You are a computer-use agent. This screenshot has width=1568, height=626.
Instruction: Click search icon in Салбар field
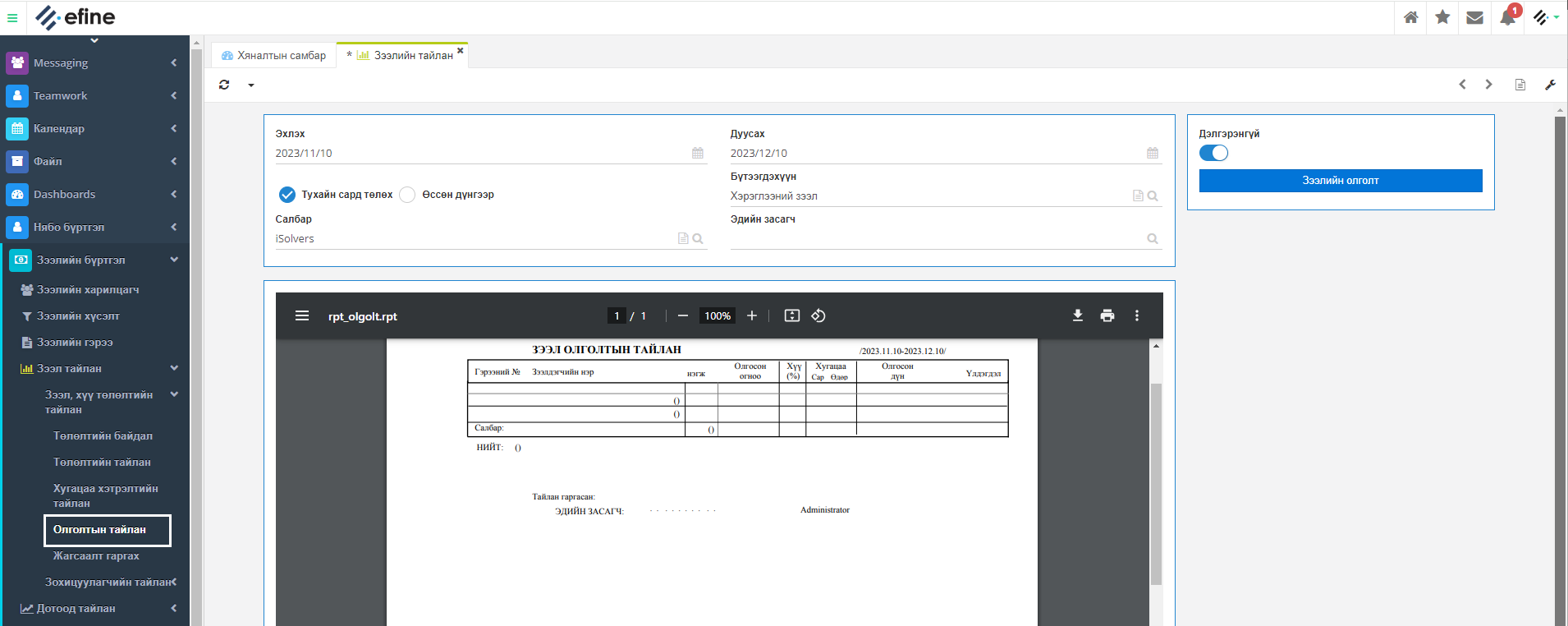[x=698, y=238]
